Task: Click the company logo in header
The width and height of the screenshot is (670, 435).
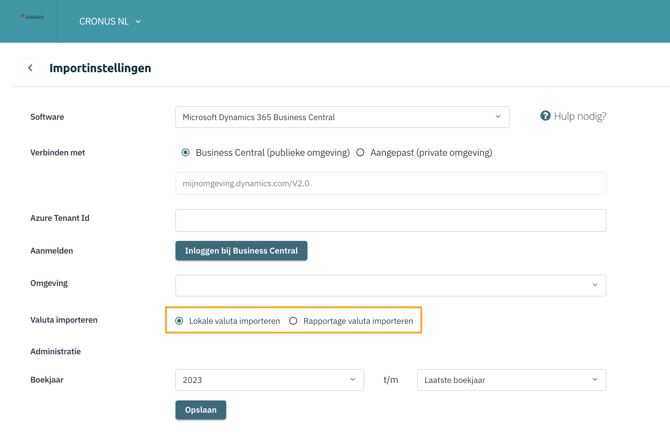Action: (32, 17)
